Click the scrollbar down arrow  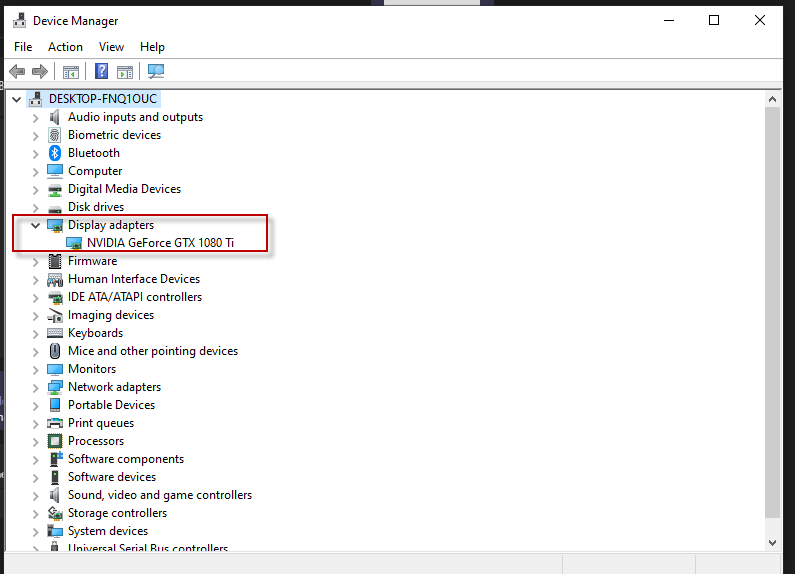point(772,543)
